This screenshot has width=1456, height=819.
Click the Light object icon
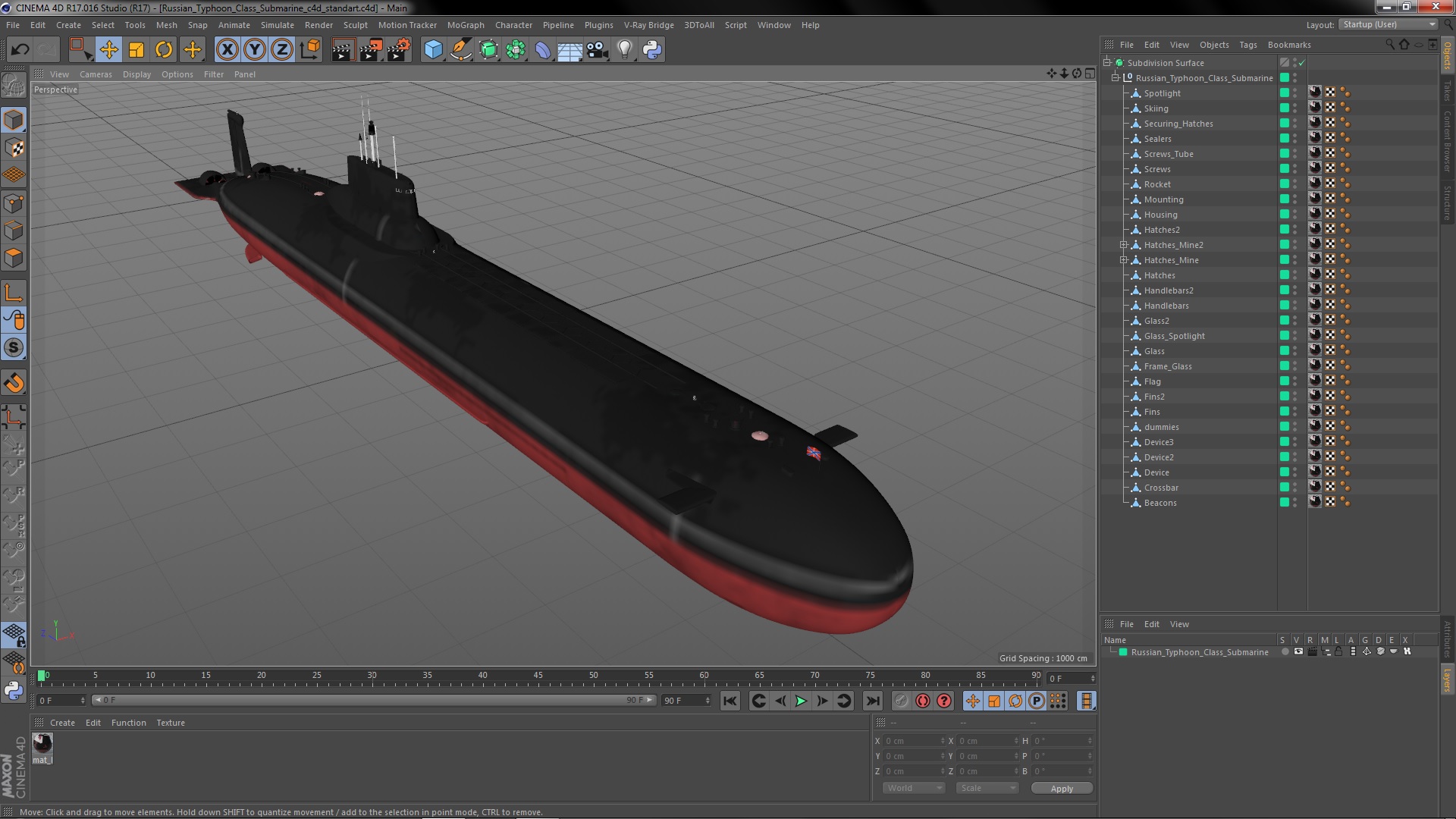click(624, 50)
